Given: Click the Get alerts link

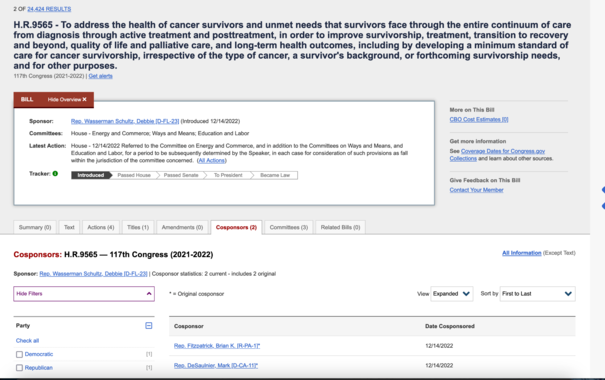Looking at the screenshot, I should pos(100,76).
